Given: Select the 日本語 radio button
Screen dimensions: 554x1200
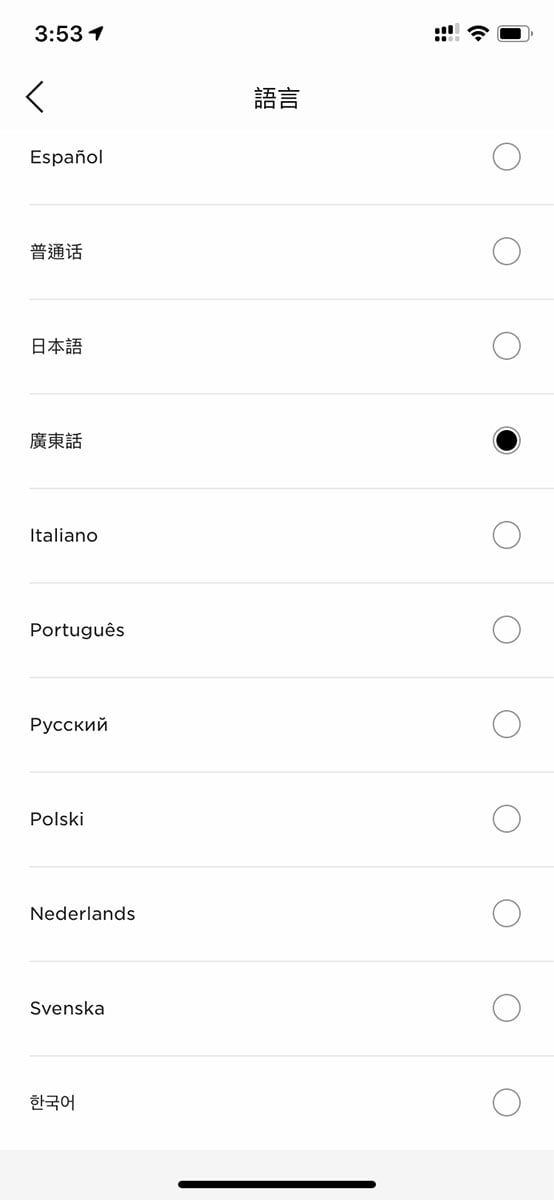Looking at the screenshot, I should (x=507, y=346).
